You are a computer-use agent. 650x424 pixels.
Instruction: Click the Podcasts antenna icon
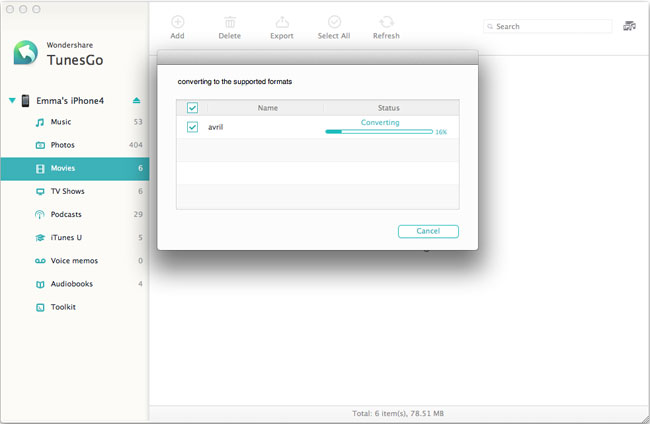coord(40,215)
